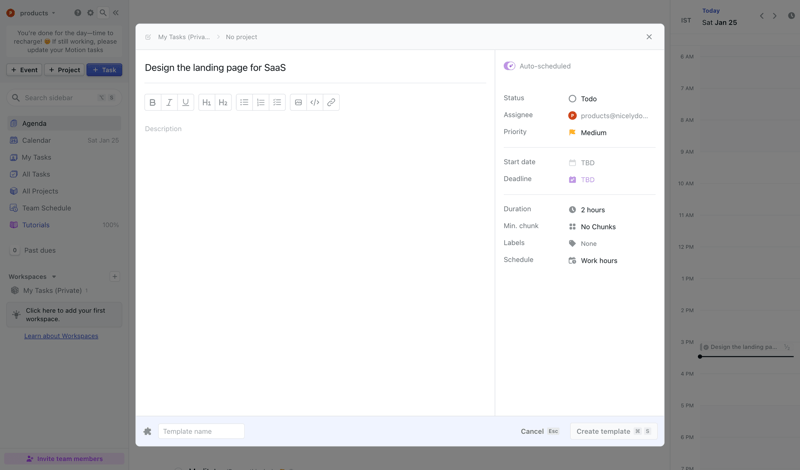Change the Work hours schedule
The image size is (800, 470).
593,260
